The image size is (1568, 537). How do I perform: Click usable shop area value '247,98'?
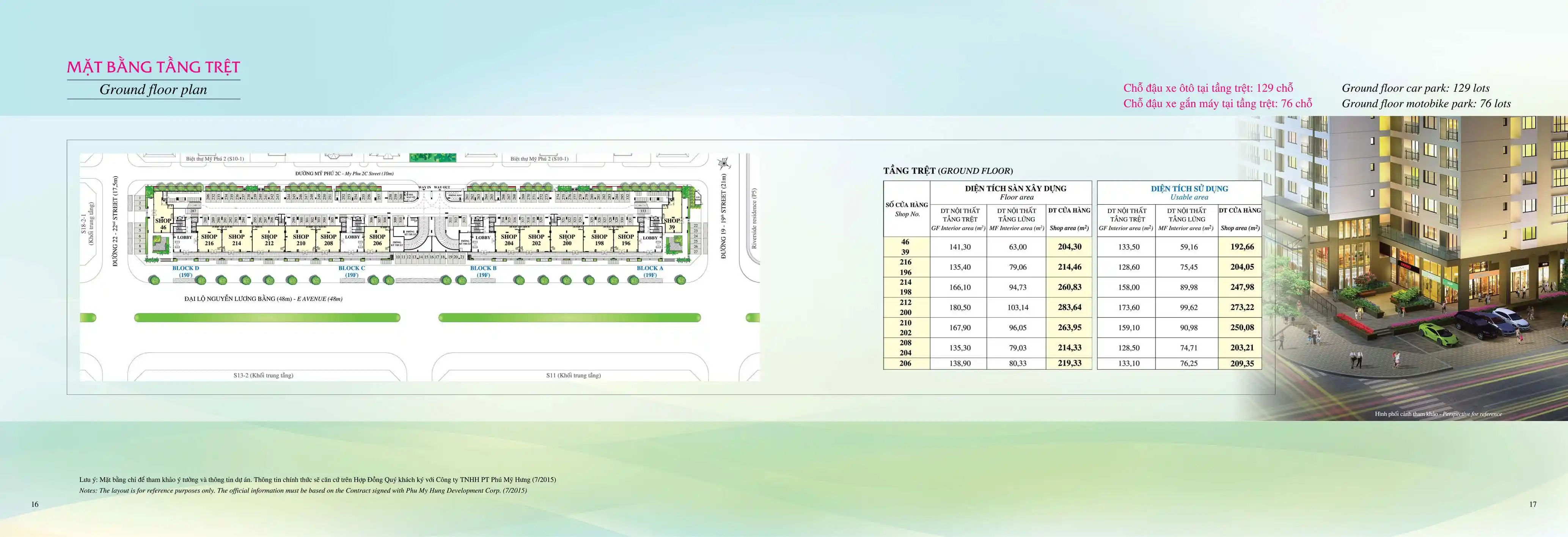click(x=1242, y=287)
